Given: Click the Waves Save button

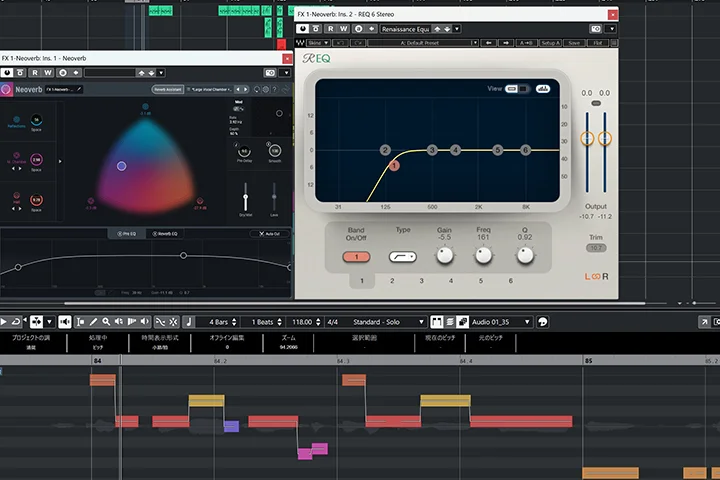Looking at the screenshot, I should click(574, 43).
